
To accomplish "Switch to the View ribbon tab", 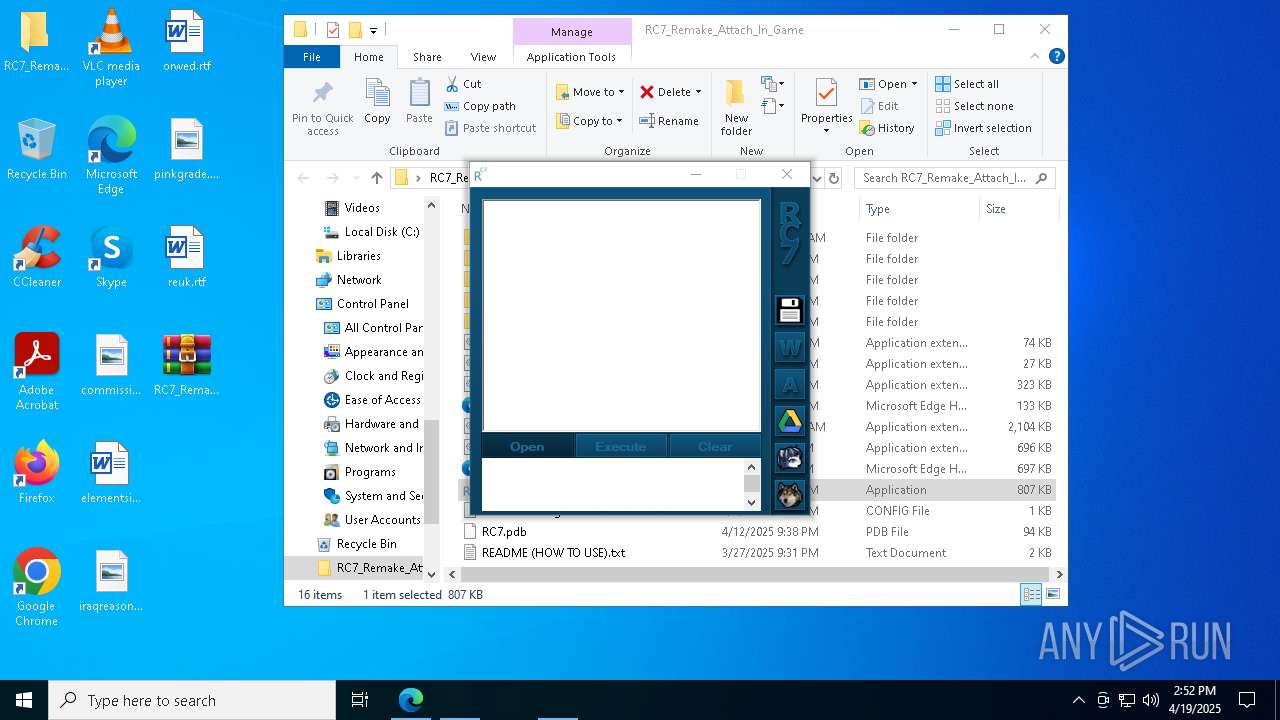I will (483, 57).
